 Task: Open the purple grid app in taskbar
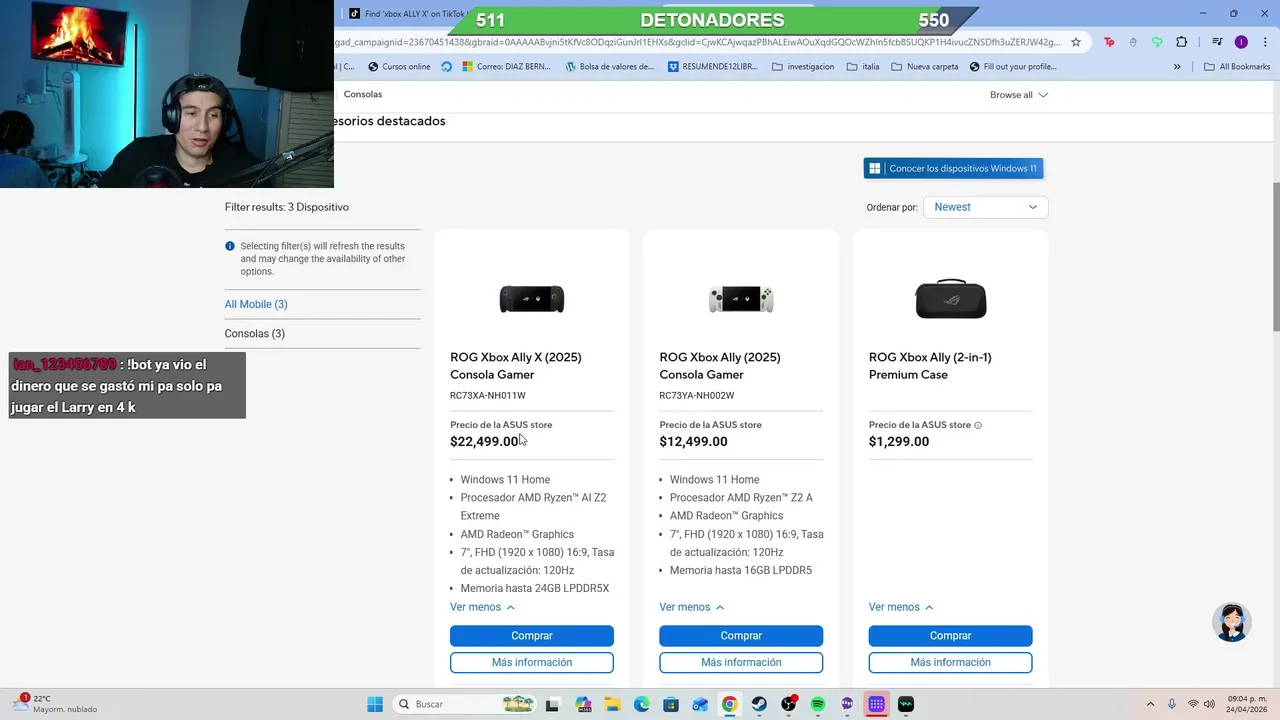click(876, 704)
